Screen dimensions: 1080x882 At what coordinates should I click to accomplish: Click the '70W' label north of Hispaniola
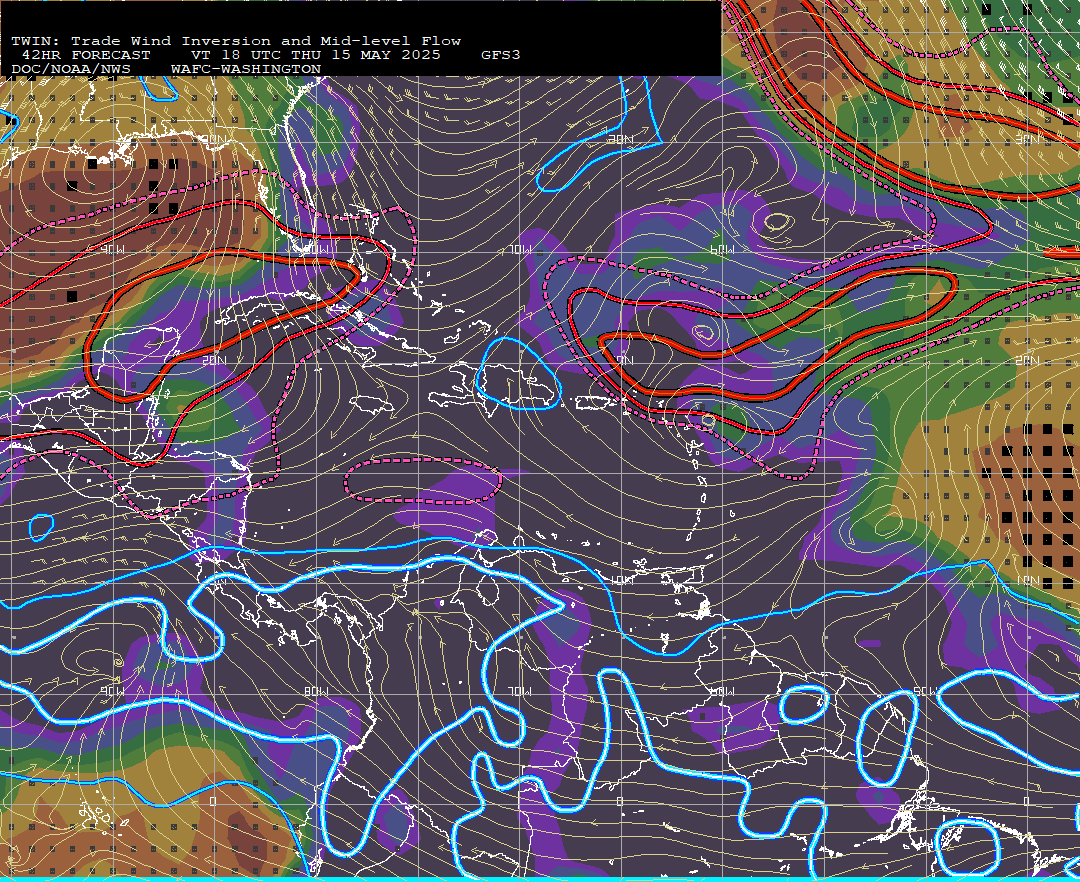coord(520,250)
